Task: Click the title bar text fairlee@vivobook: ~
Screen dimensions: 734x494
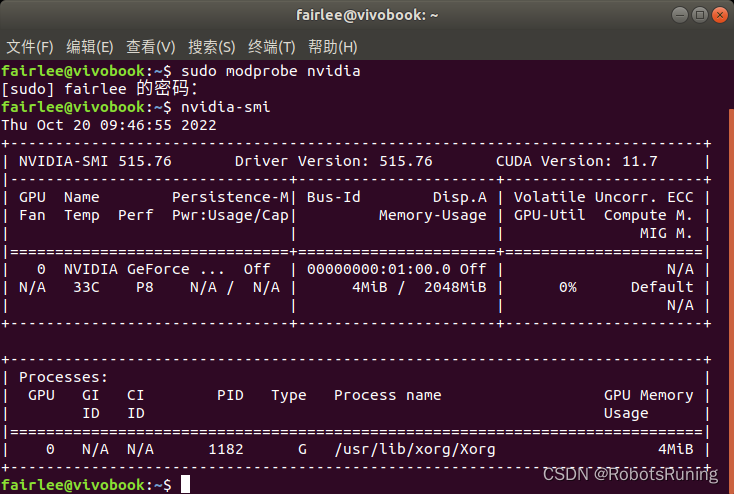Action: point(366,15)
